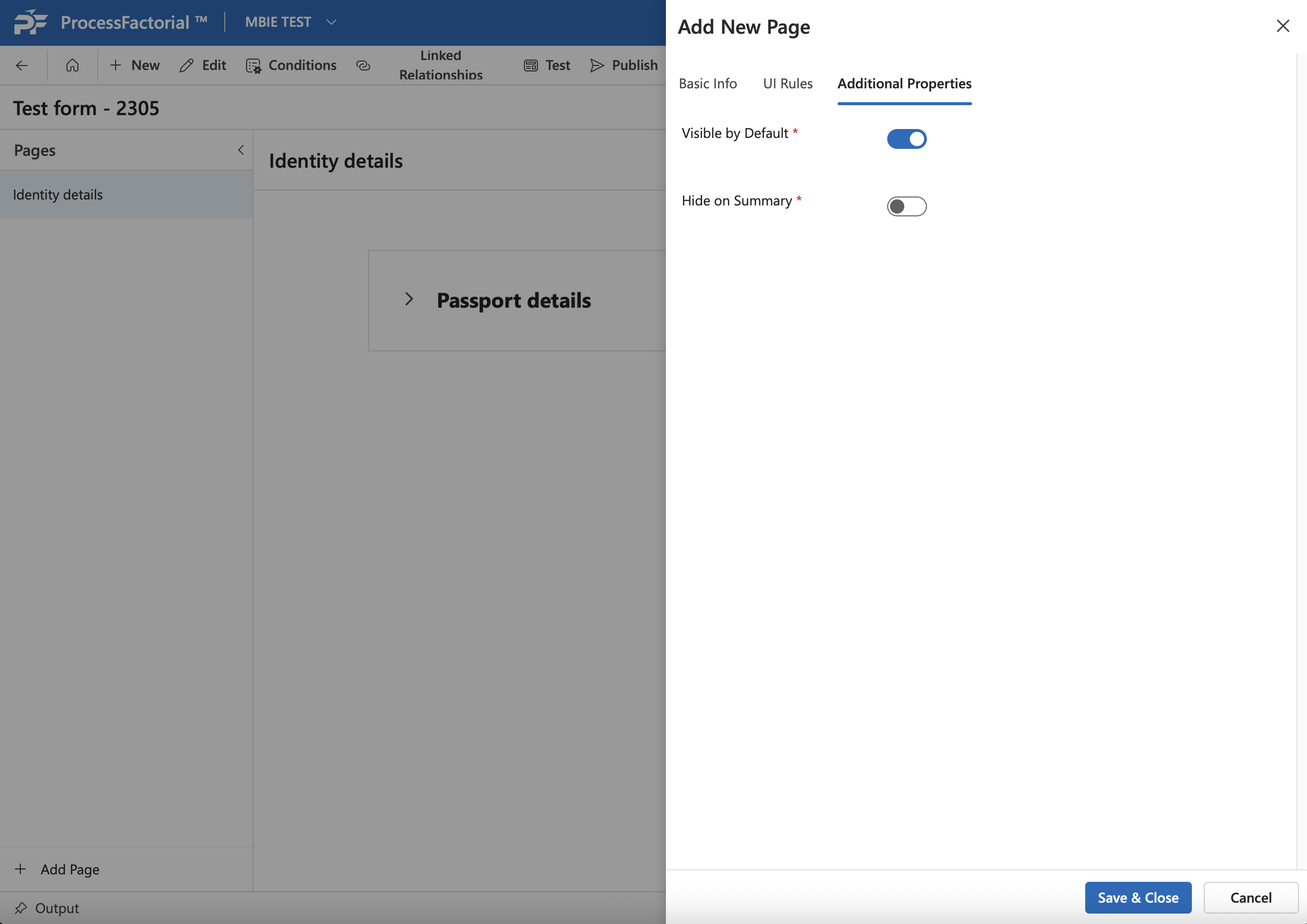Expand the Passport details section
The width and height of the screenshot is (1307, 924).
click(x=409, y=299)
